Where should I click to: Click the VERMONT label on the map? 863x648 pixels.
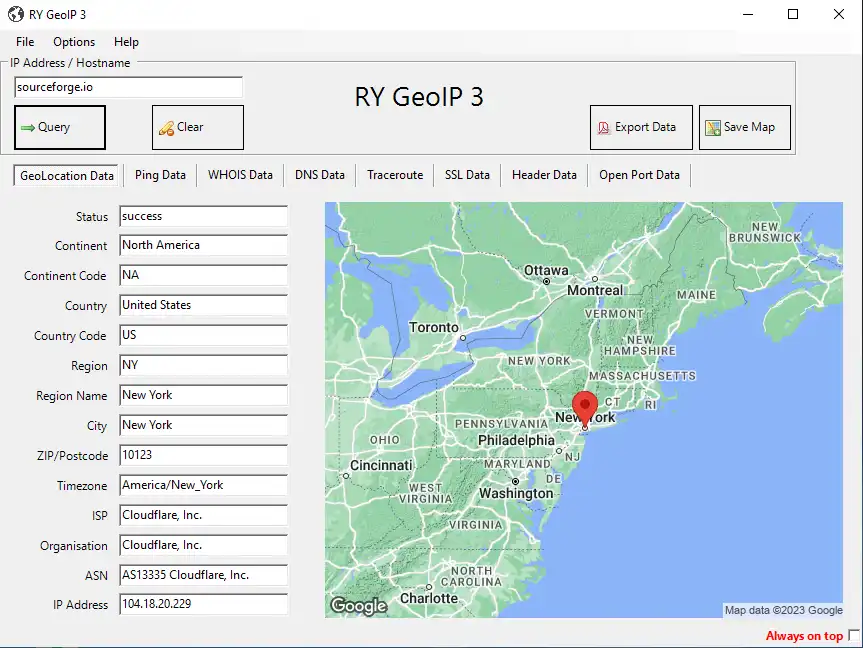click(x=614, y=314)
